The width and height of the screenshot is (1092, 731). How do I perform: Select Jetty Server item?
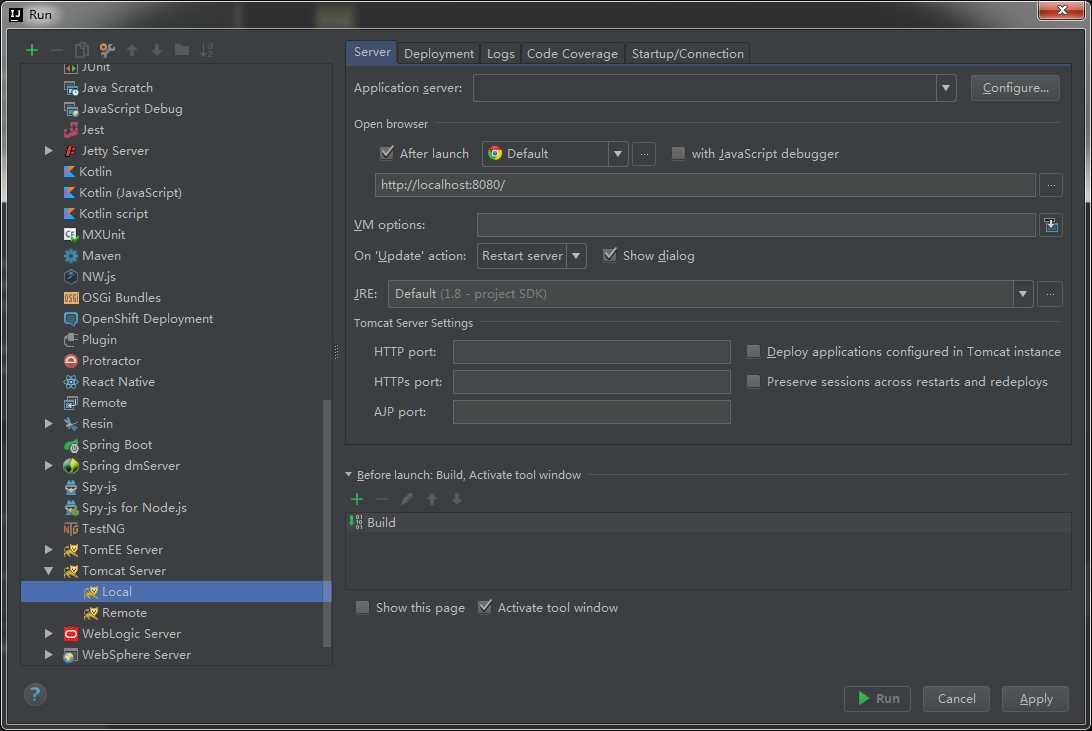coord(115,150)
